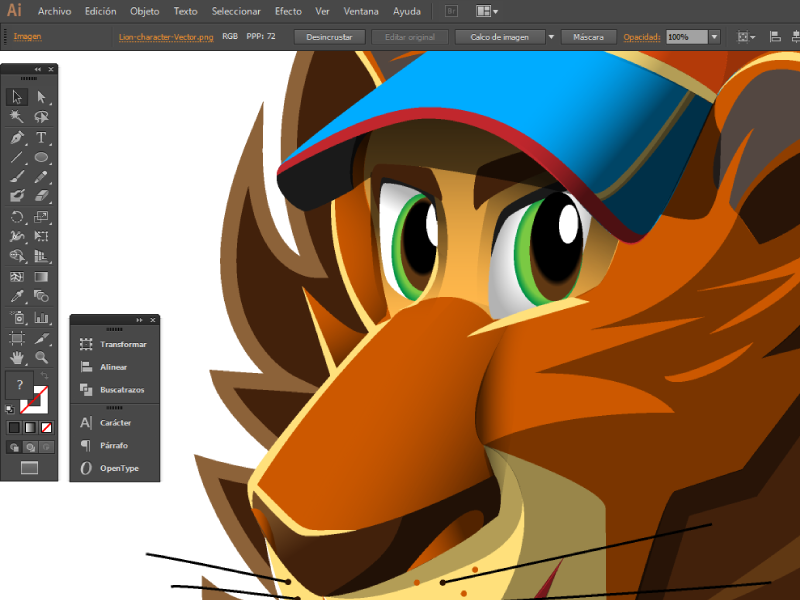Screen dimensions: 800x600
Task: Click the Máscara button
Action: 588,37
